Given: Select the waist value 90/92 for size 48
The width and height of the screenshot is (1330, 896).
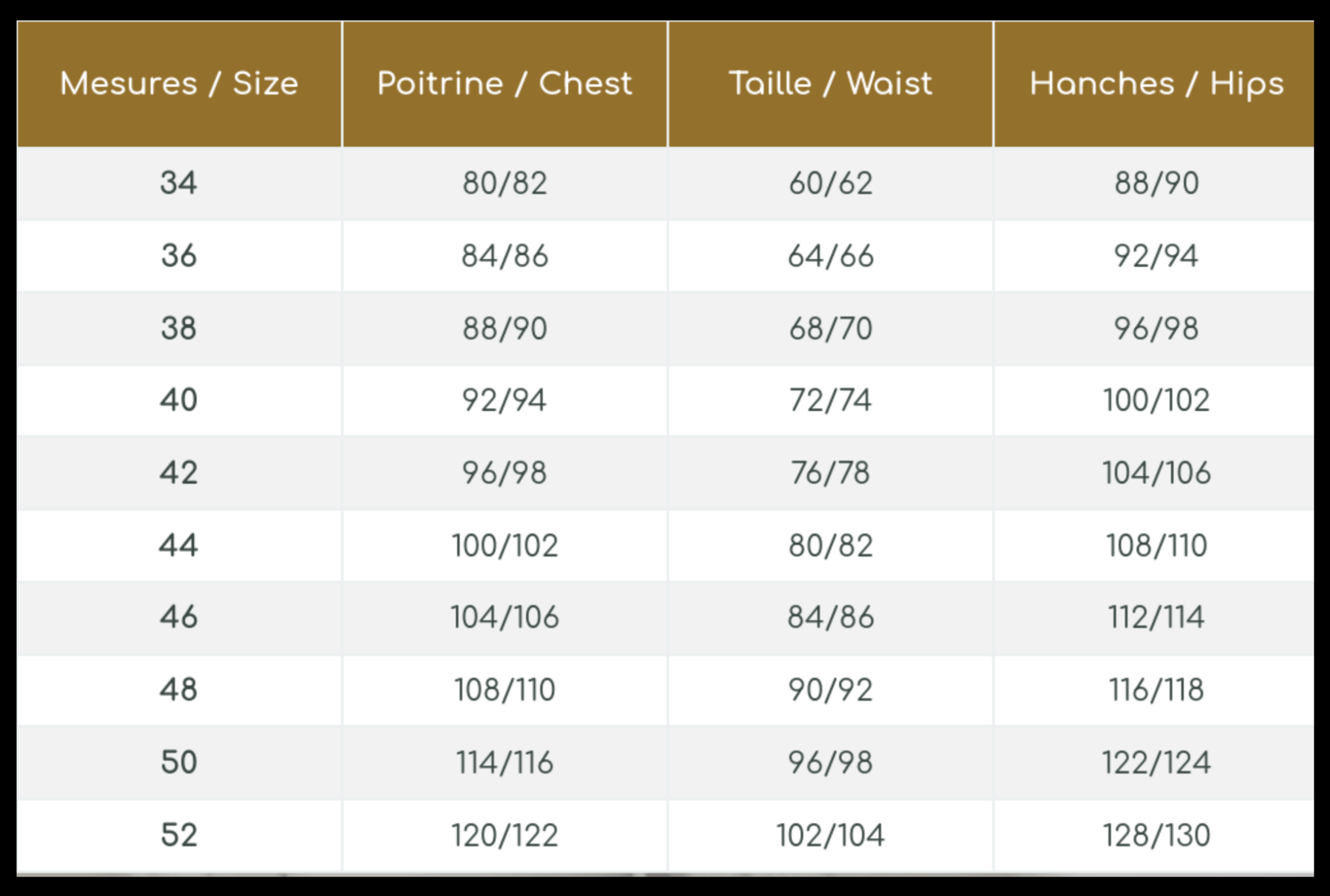Looking at the screenshot, I should click(831, 690).
